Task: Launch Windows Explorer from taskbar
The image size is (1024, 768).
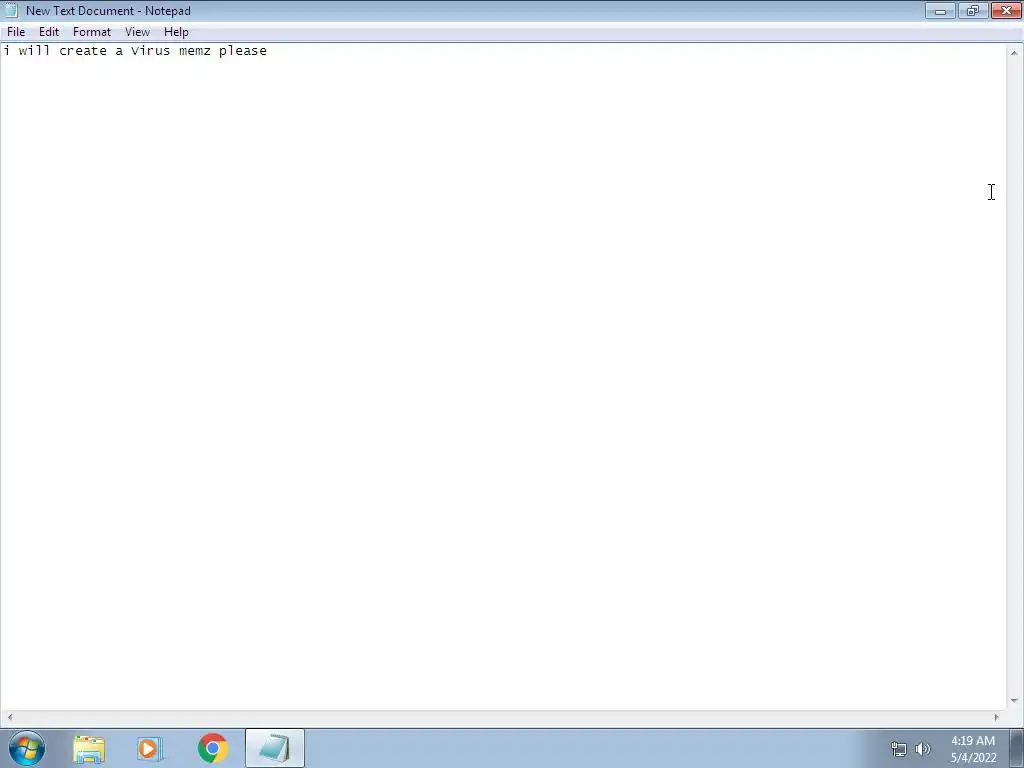Action: 89,748
